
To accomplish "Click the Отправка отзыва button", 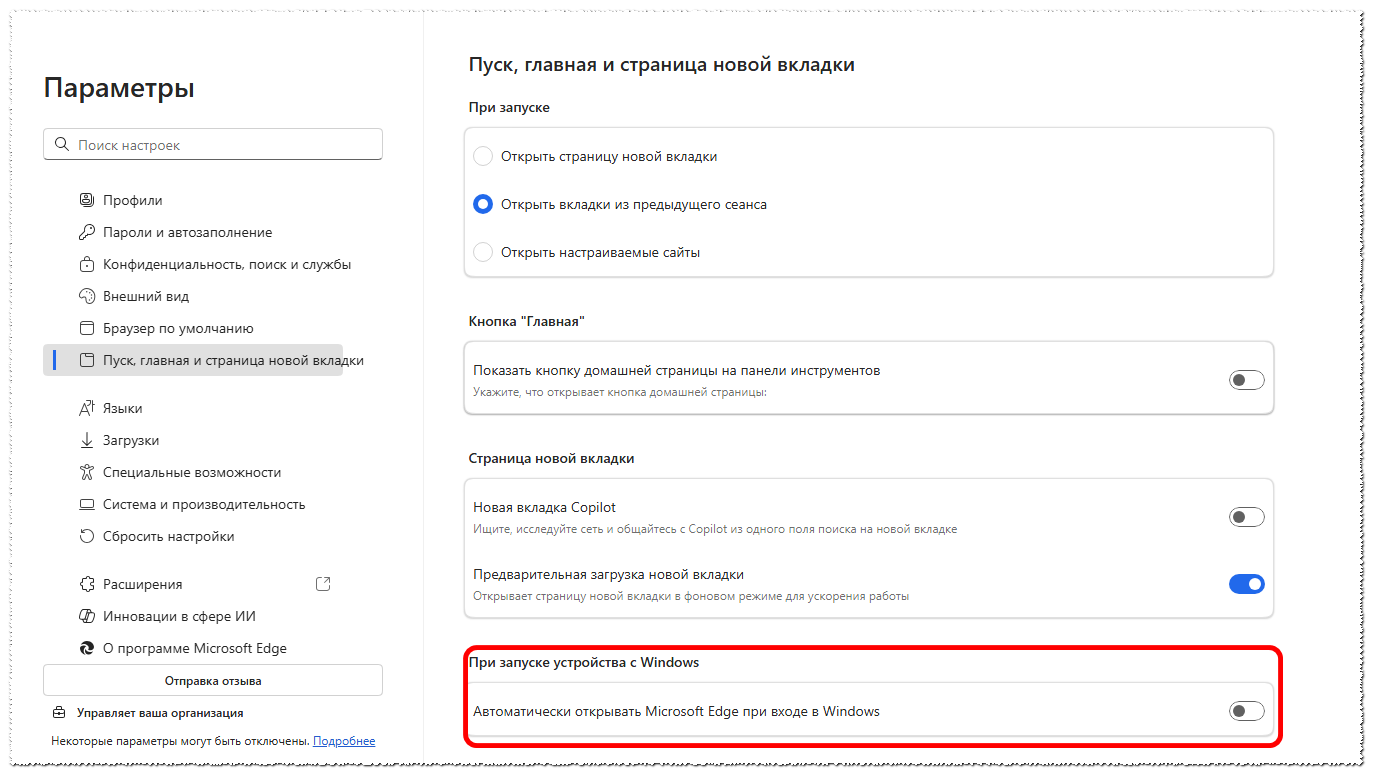I will pyautogui.click(x=213, y=680).
